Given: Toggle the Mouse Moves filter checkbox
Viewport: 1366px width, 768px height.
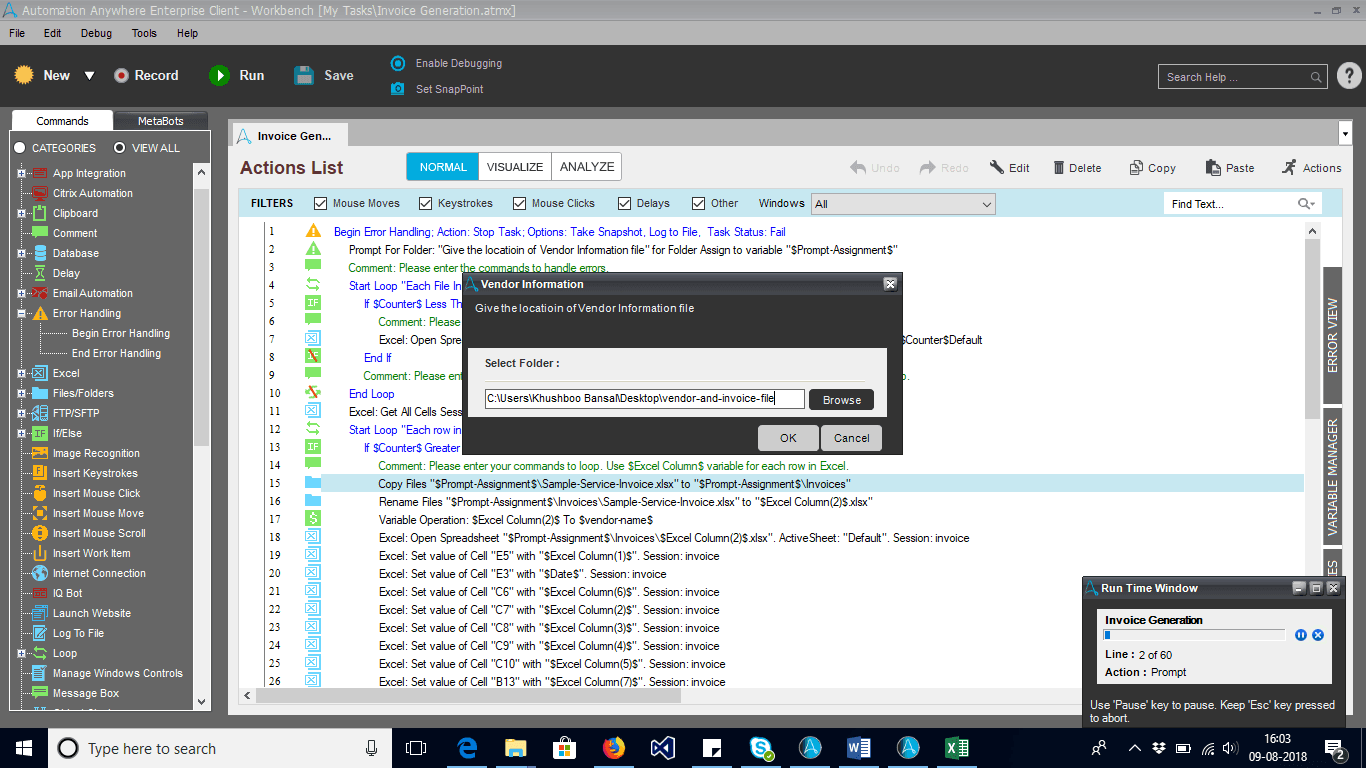Looking at the screenshot, I should pos(321,203).
